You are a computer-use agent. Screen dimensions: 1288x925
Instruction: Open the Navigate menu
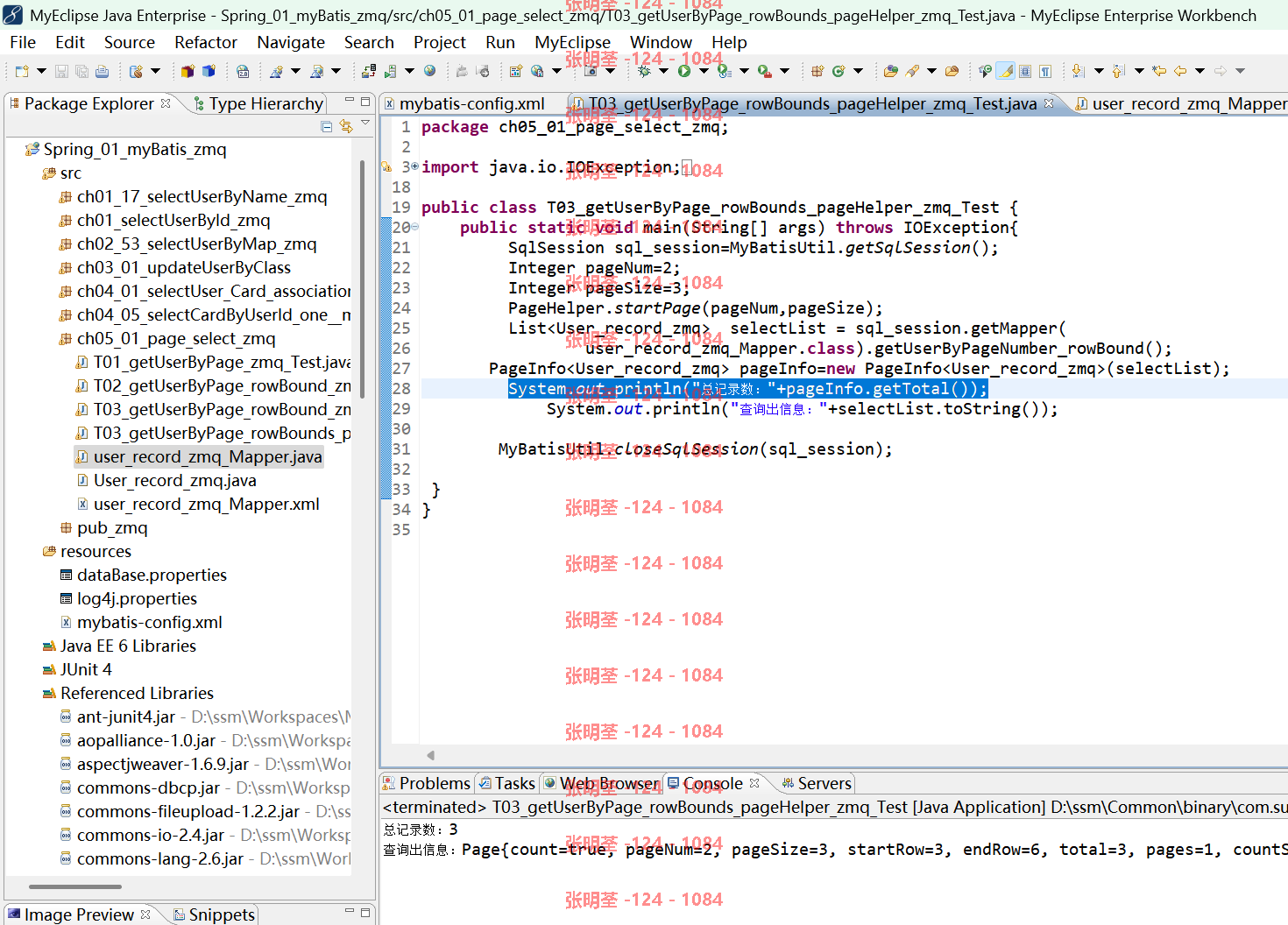(x=291, y=42)
